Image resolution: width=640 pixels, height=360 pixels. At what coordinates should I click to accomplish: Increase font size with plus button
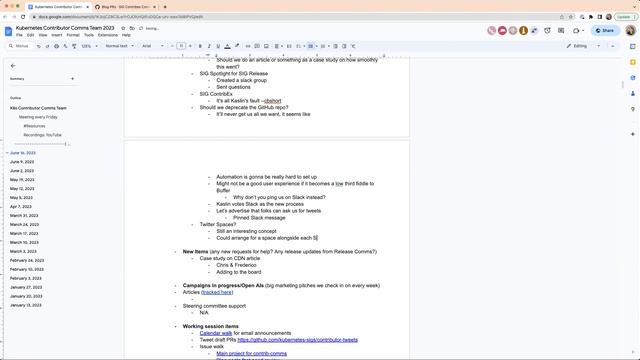[x=190, y=46]
